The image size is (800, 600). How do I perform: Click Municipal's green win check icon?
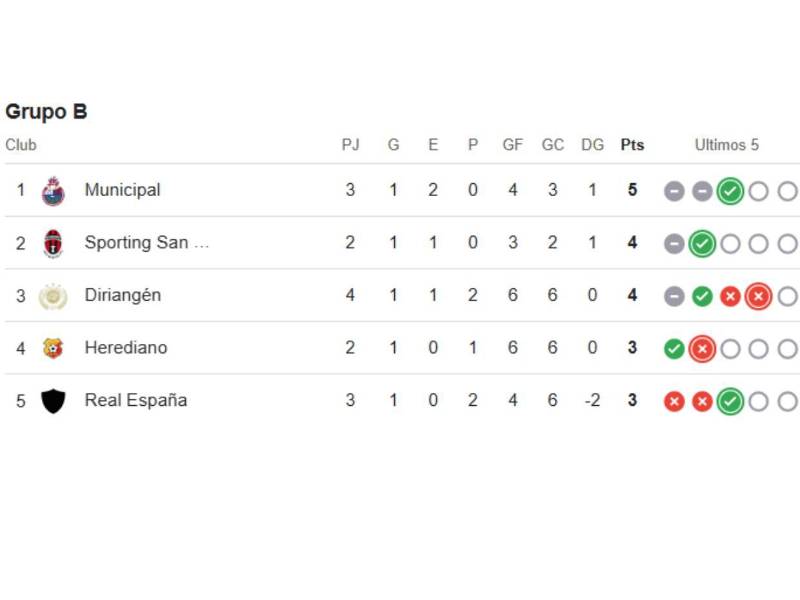pyautogui.click(x=731, y=190)
